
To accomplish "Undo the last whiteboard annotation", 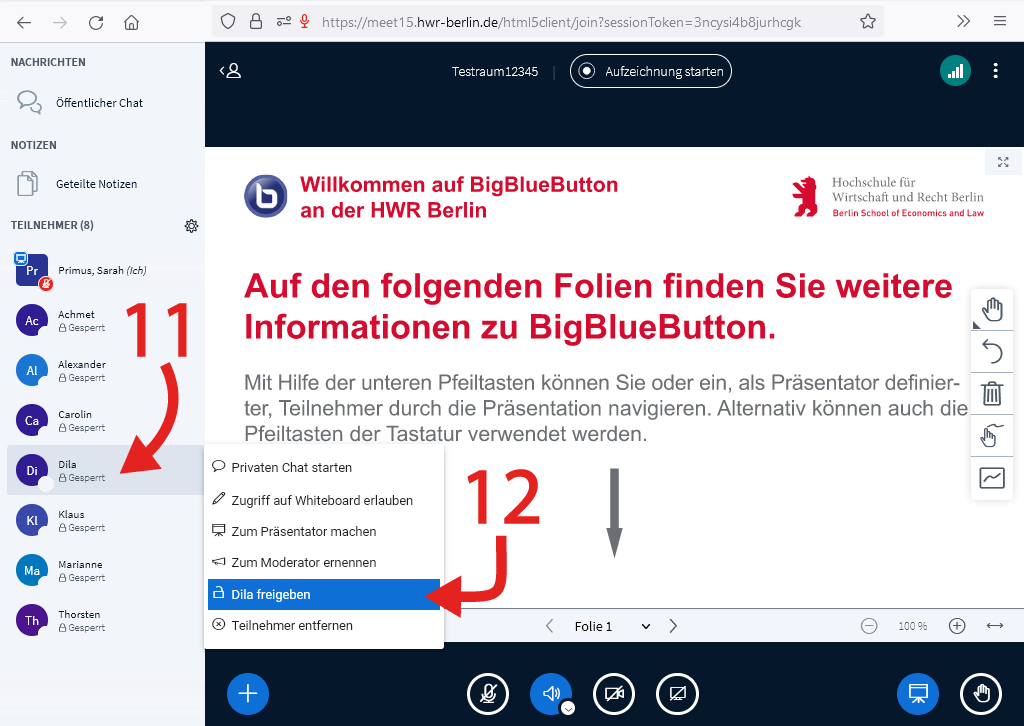I will point(991,351).
